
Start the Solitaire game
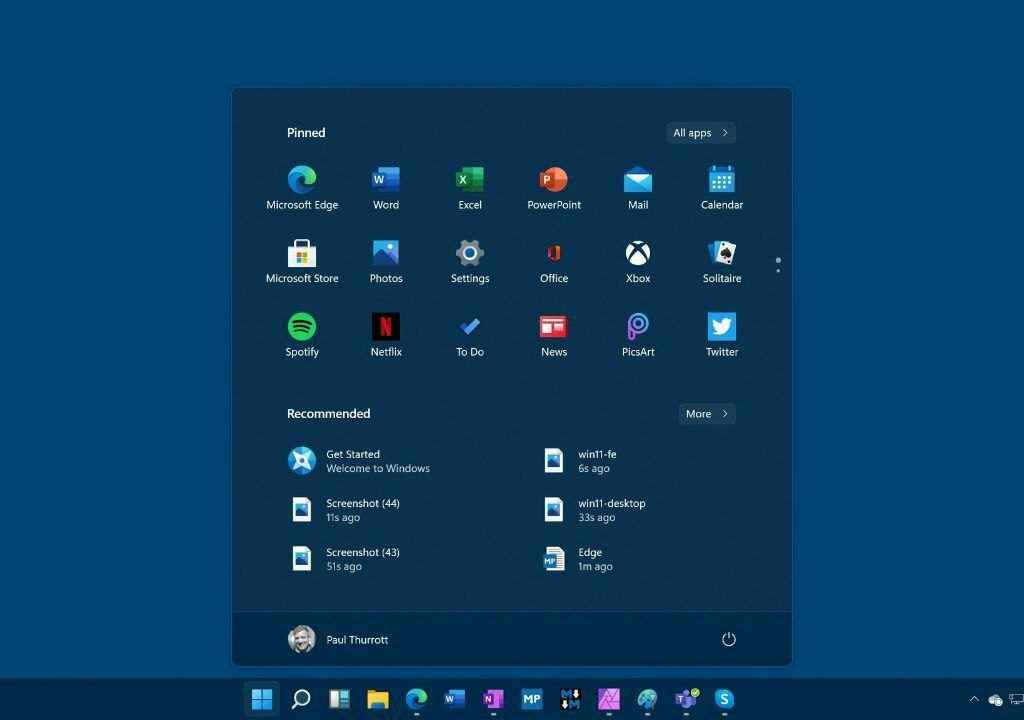pos(722,261)
